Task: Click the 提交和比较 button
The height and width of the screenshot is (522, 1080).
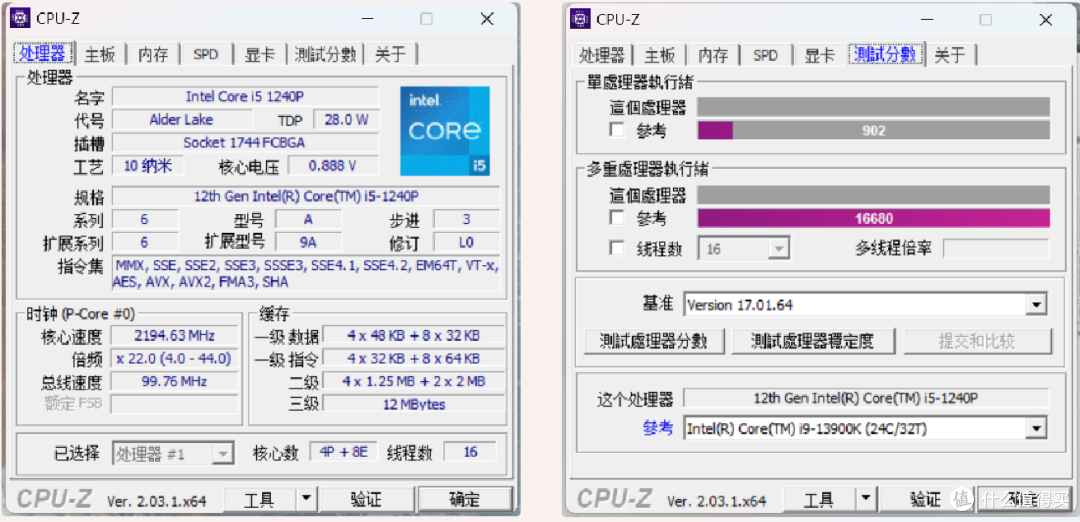Action: (977, 341)
